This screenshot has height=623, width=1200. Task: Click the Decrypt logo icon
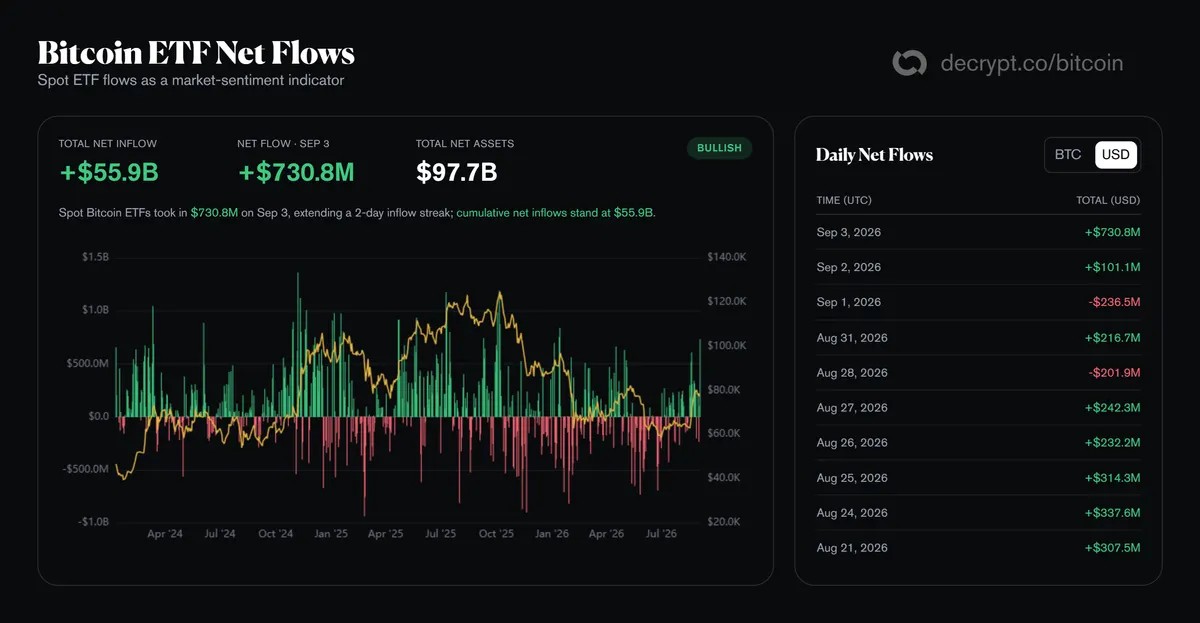coord(910,63)
